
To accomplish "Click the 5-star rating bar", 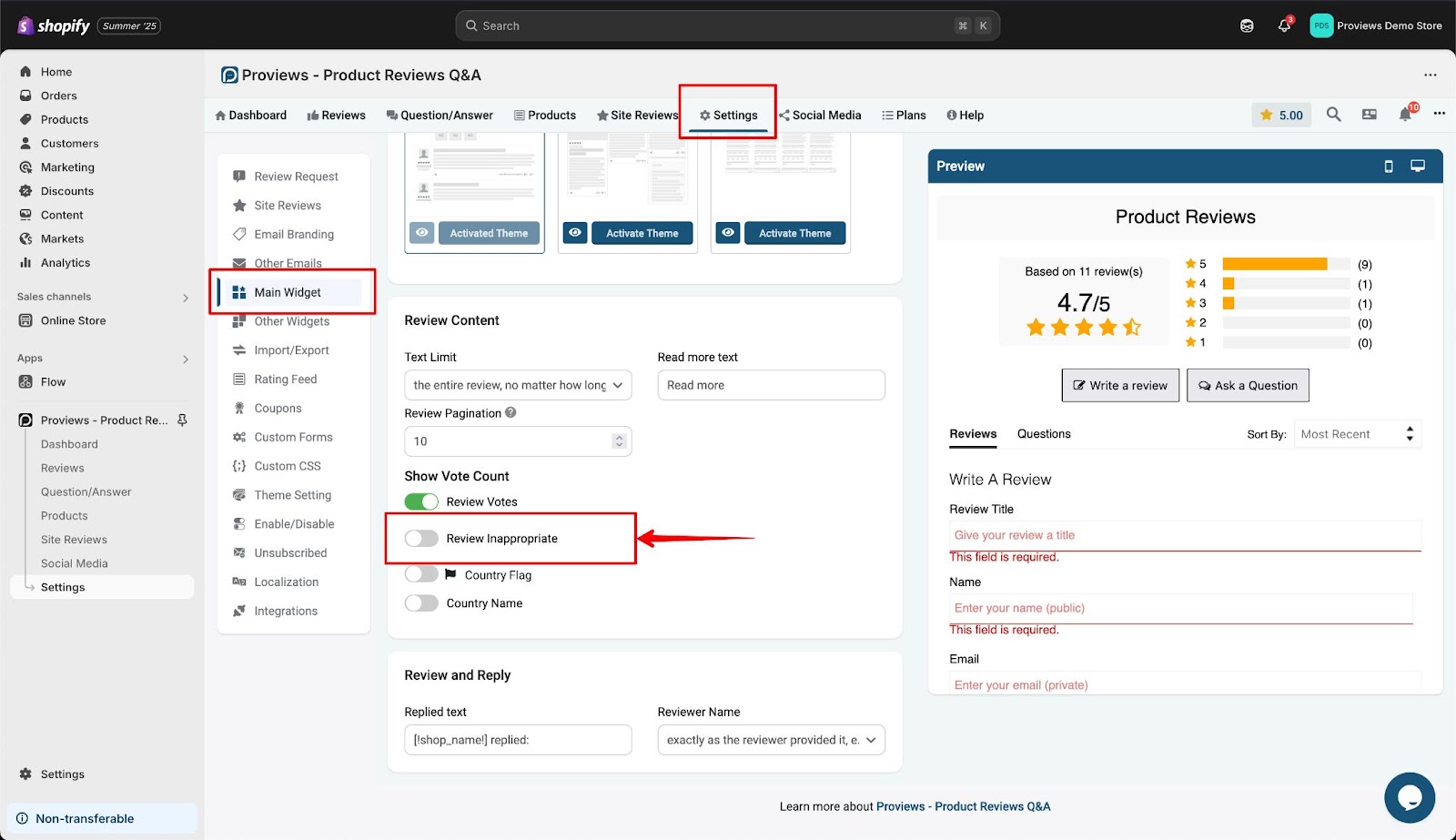I will 1286,264.
